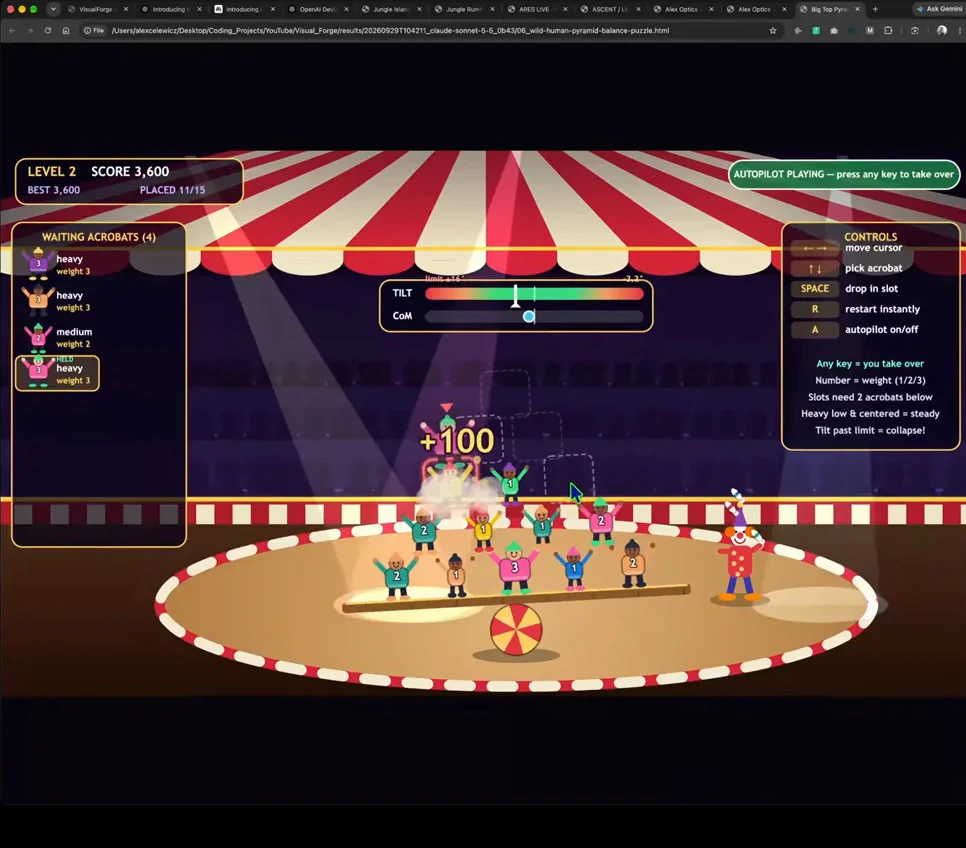Switch to the VisualForge tab
The height and width of the screenshot is (848, 966).
[96, 9]
